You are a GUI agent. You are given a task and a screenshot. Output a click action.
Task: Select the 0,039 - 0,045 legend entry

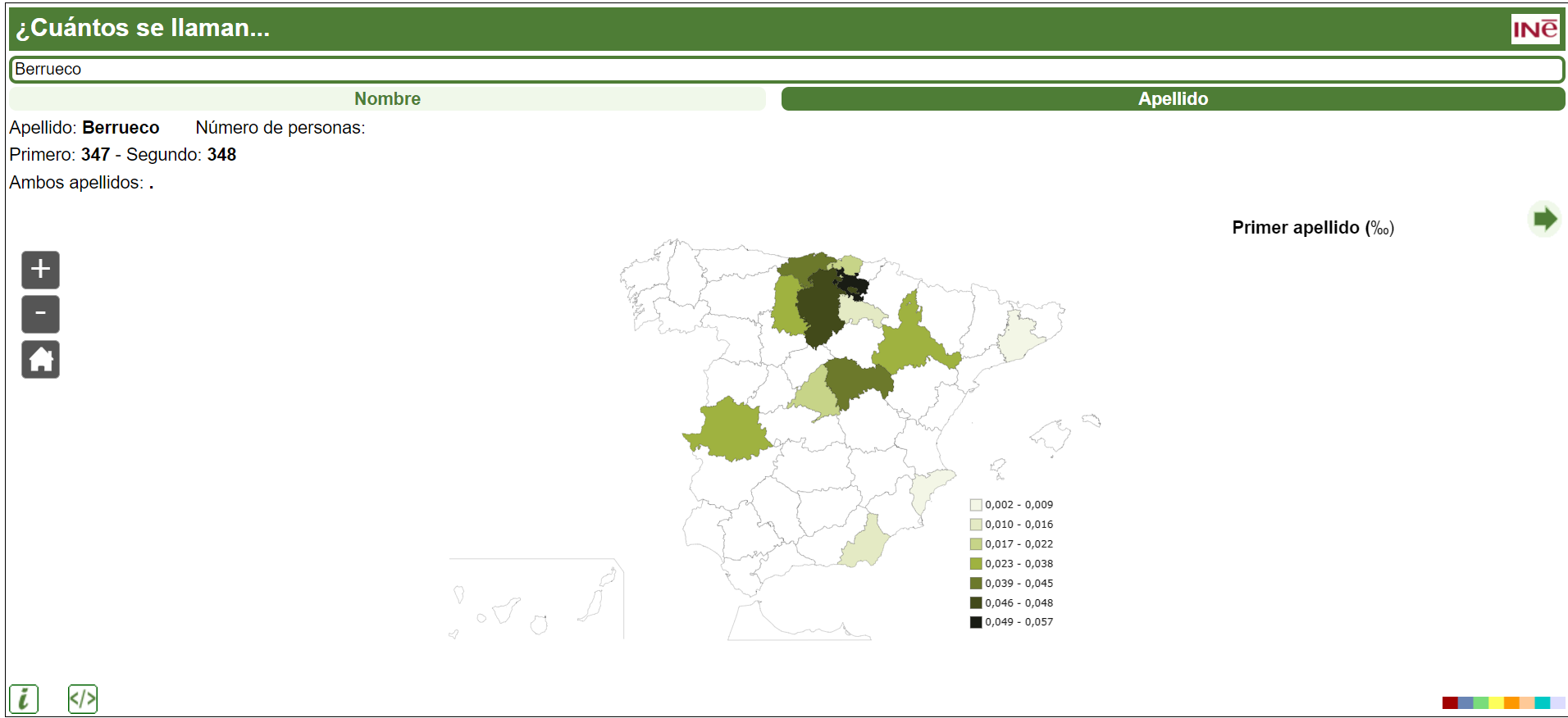(1019, 584)
